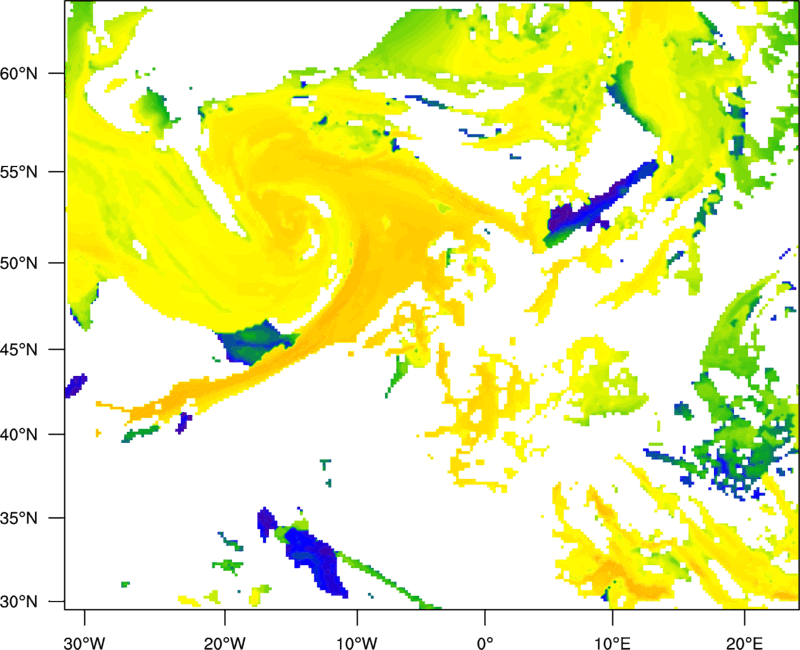Click the 30°W longitude axis label
The height and width of the screenshot is (650, 800).
click(x=85, y=643)
